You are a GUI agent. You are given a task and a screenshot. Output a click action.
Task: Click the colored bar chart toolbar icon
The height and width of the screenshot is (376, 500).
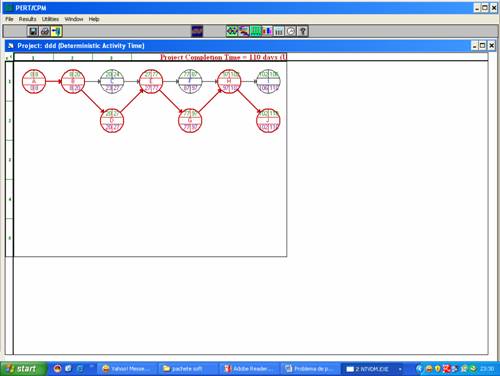tap(267, 31)
